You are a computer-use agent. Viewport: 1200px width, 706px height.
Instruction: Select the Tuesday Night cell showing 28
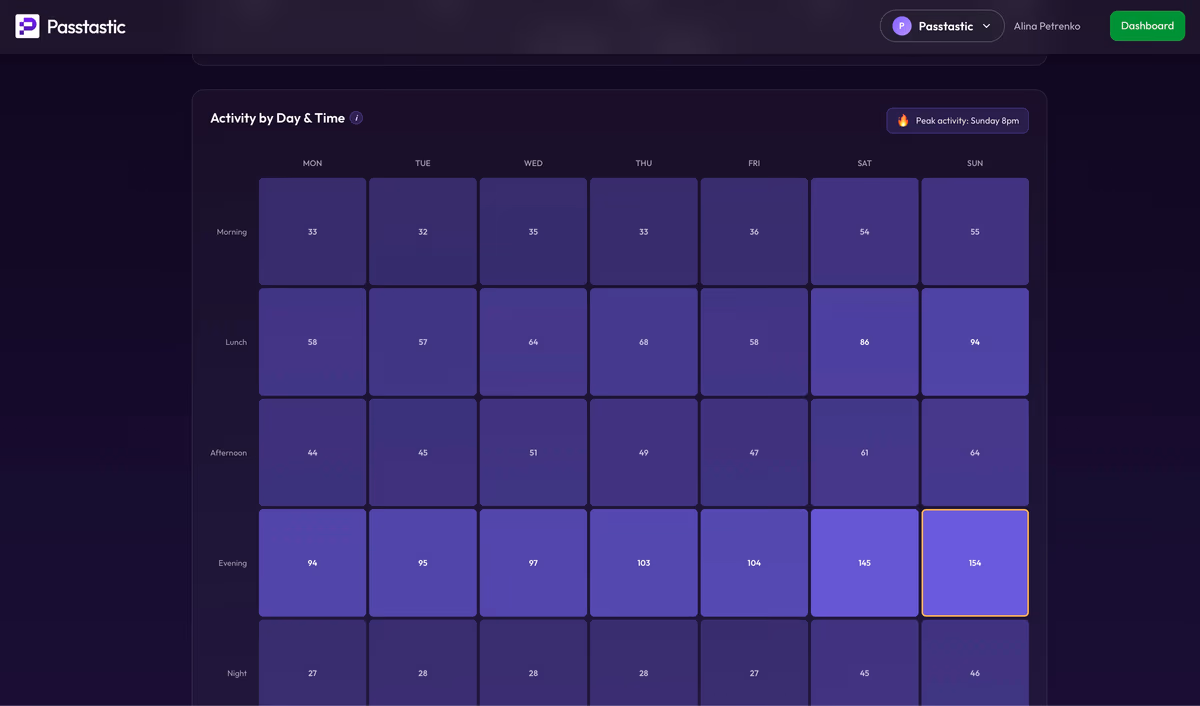tap(423, 663)
